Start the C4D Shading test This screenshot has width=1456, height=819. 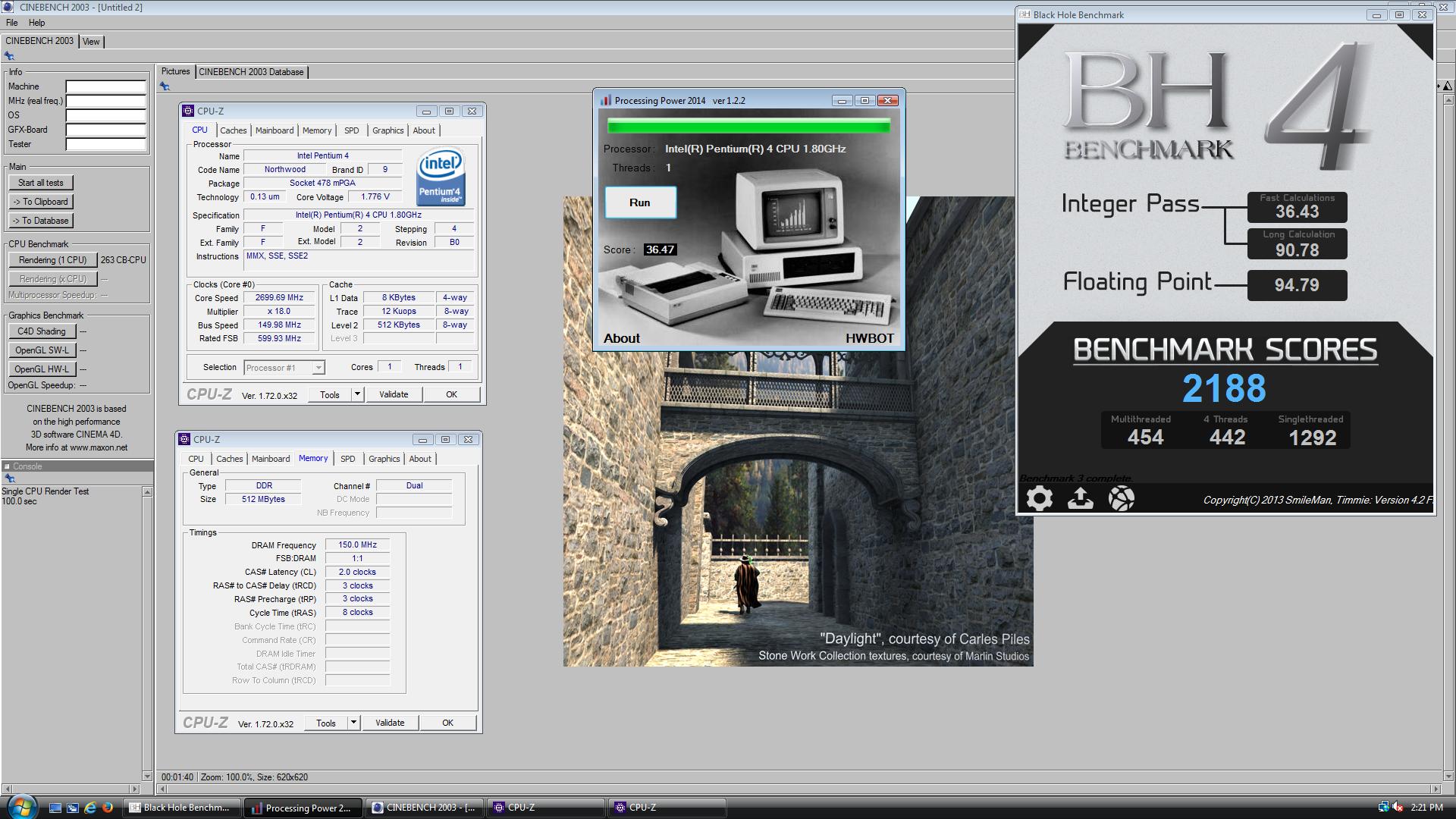[x=42, y=331]
